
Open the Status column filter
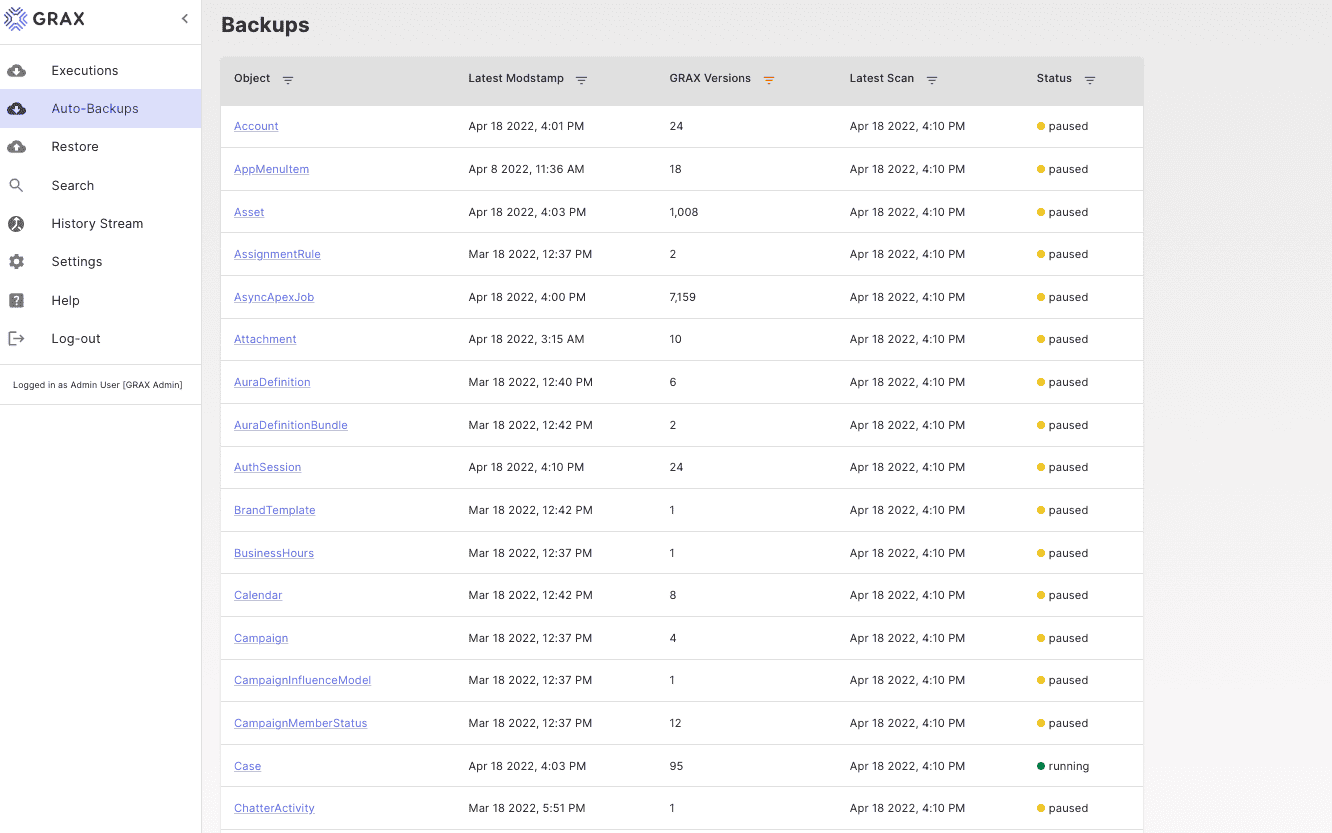pyautogui.click(x=1090, y=80)
